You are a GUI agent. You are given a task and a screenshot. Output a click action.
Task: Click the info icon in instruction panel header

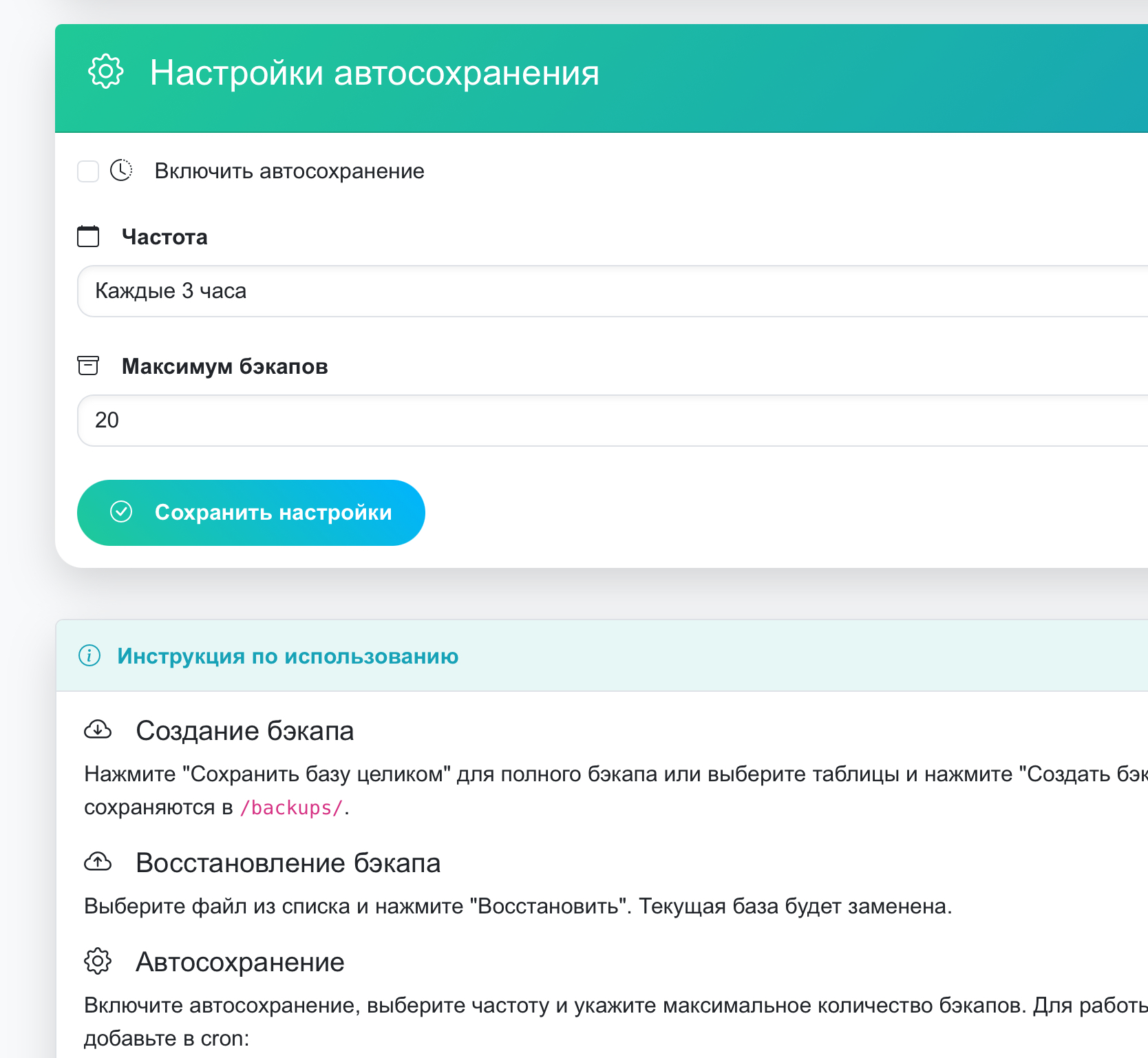coord(90,656)
